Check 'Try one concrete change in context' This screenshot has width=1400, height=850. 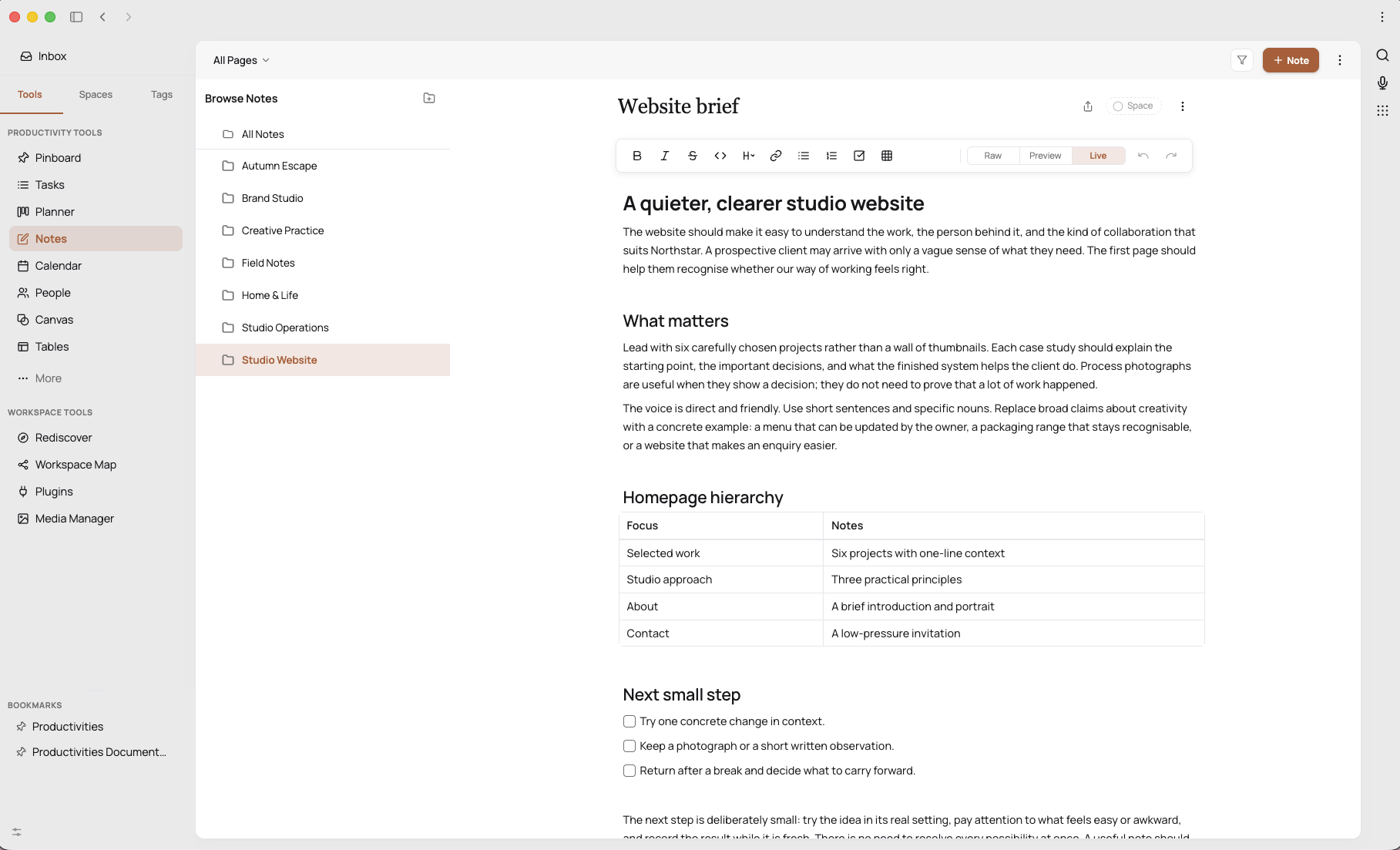[629, 721]
